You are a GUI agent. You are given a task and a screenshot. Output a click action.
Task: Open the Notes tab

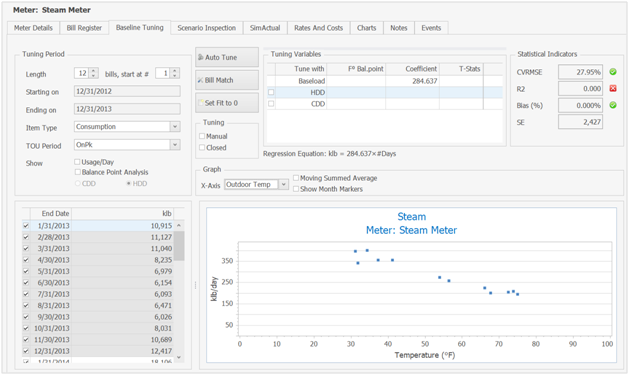click(399, 28)
